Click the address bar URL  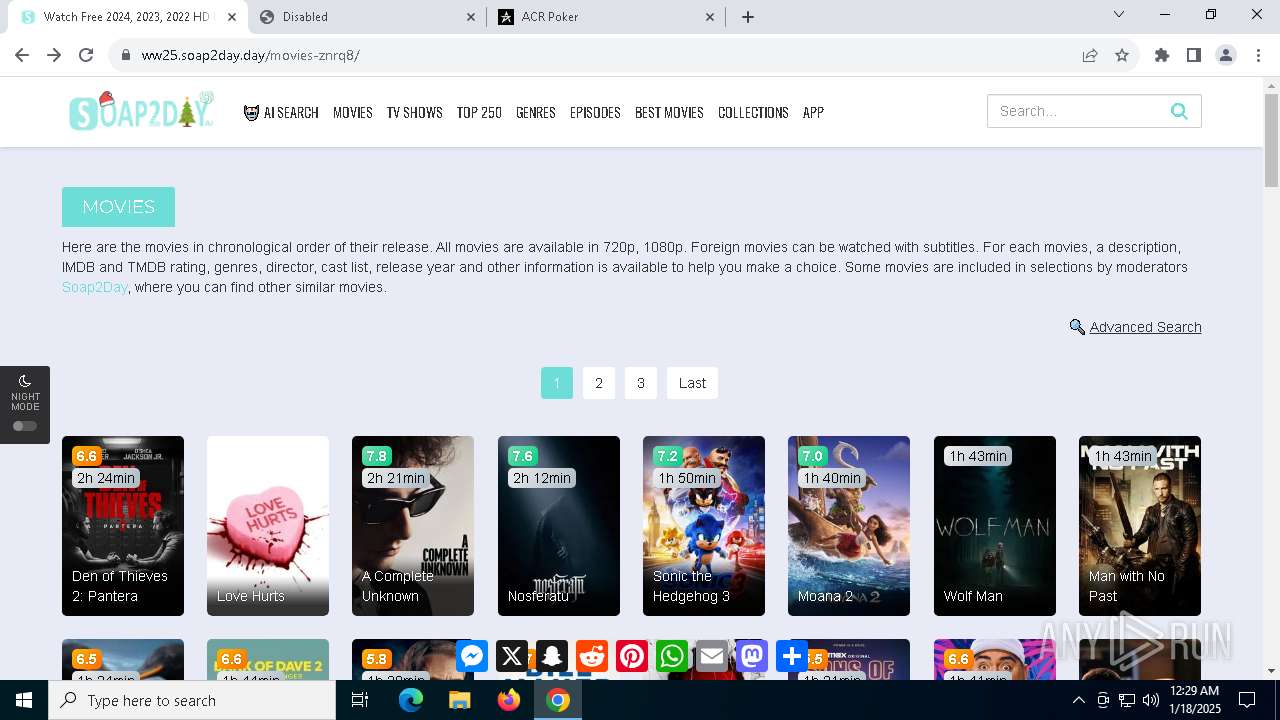[250, 55]
